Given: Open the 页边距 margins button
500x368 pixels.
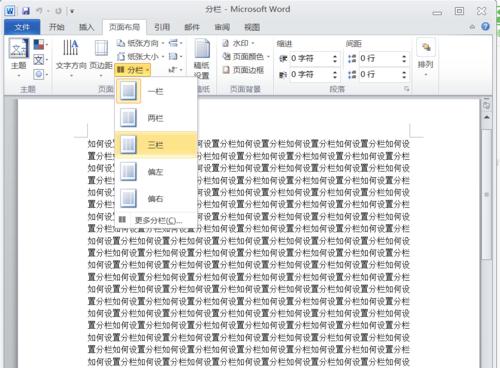Looking at the screenshot, I should pyautogui.click(x=101, y=57).
